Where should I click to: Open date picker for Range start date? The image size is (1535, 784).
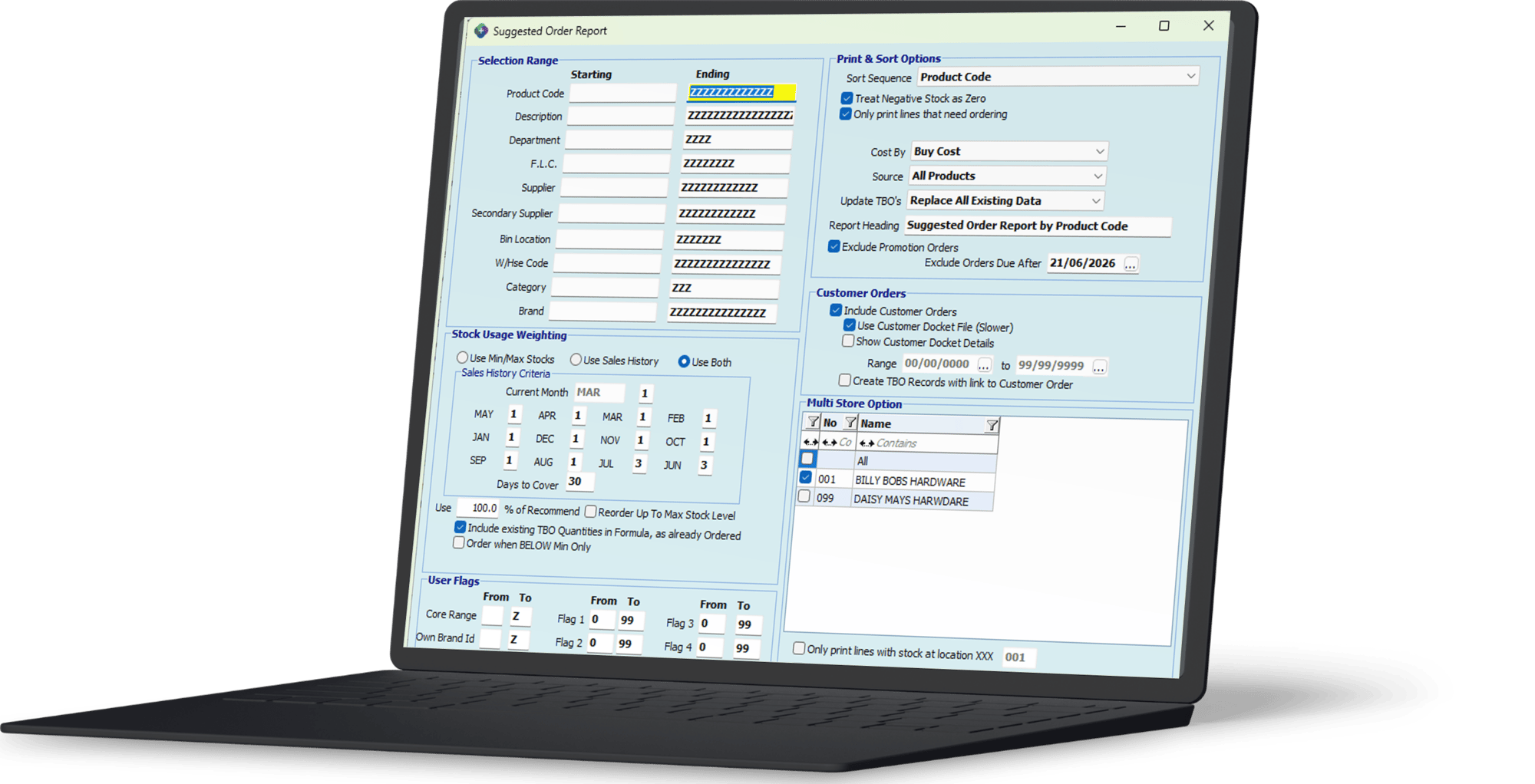tap(984, 365)
